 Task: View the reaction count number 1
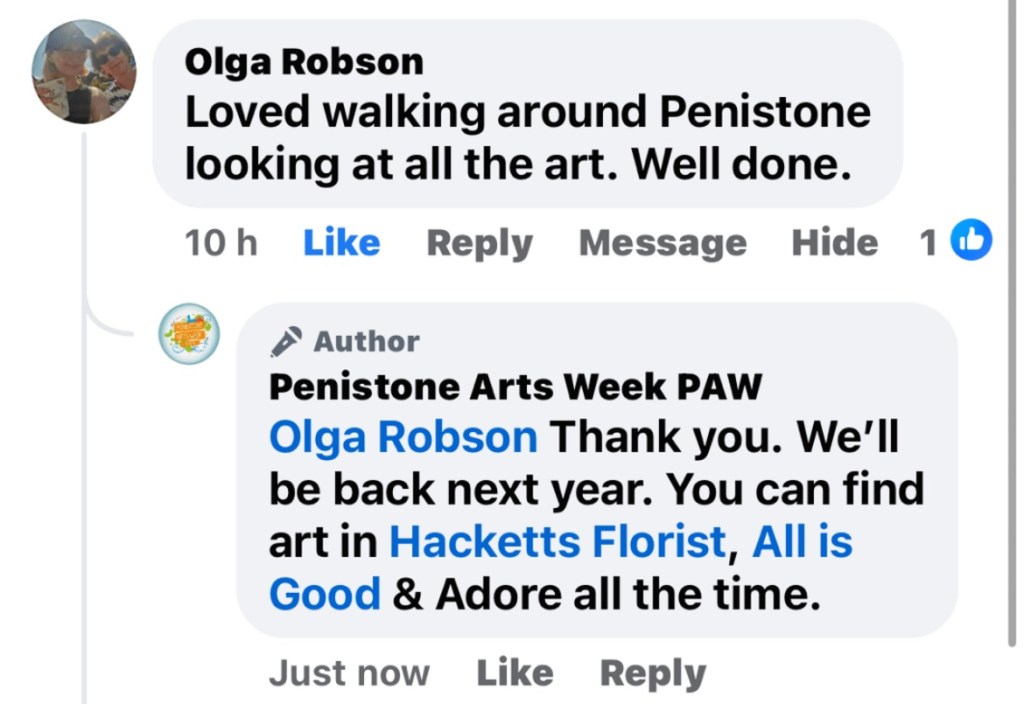pos(928,243)
